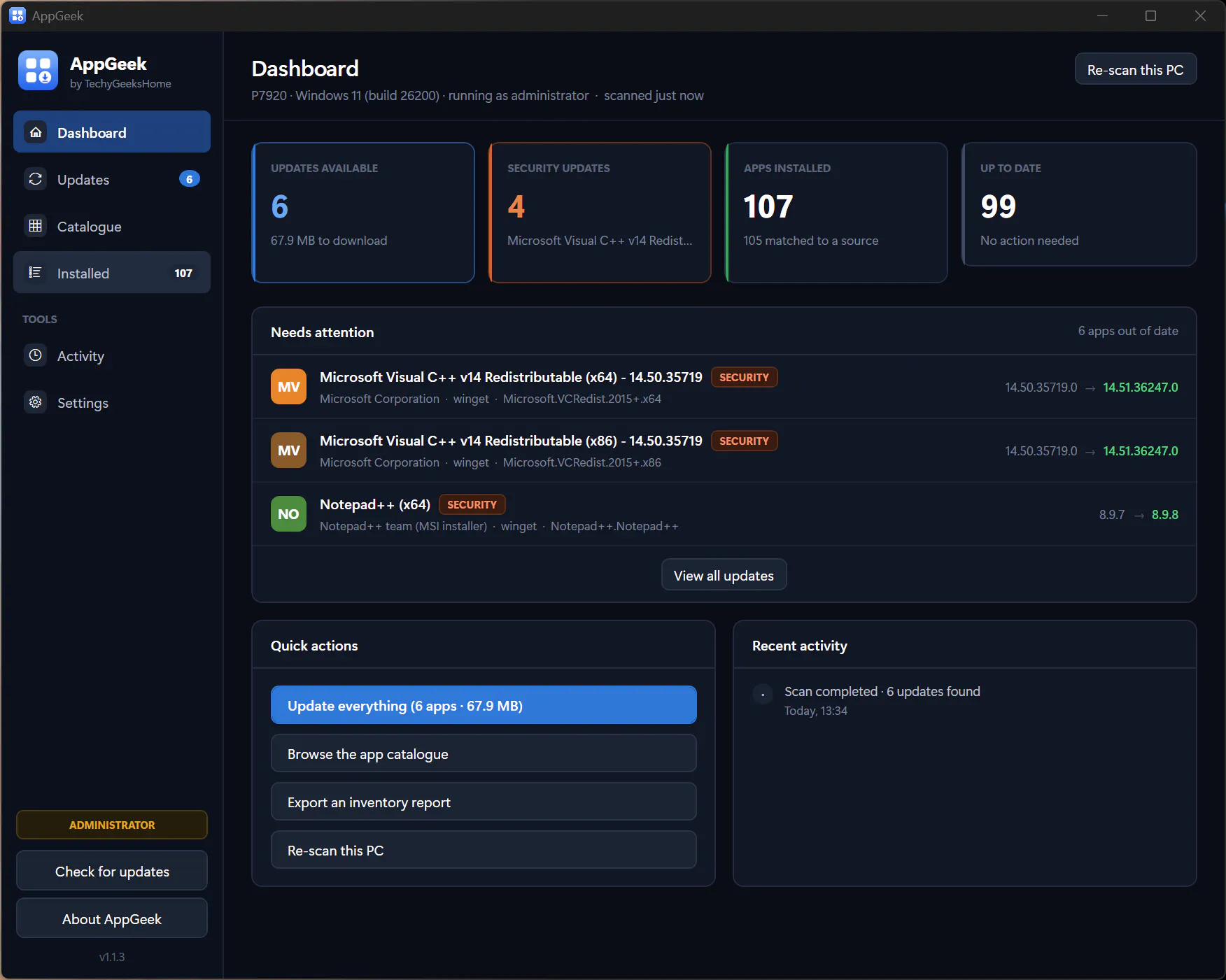This screenshot has height=980, width=1226.
Task: Click version label v1.1.3
Action: [x=112, y=957]
